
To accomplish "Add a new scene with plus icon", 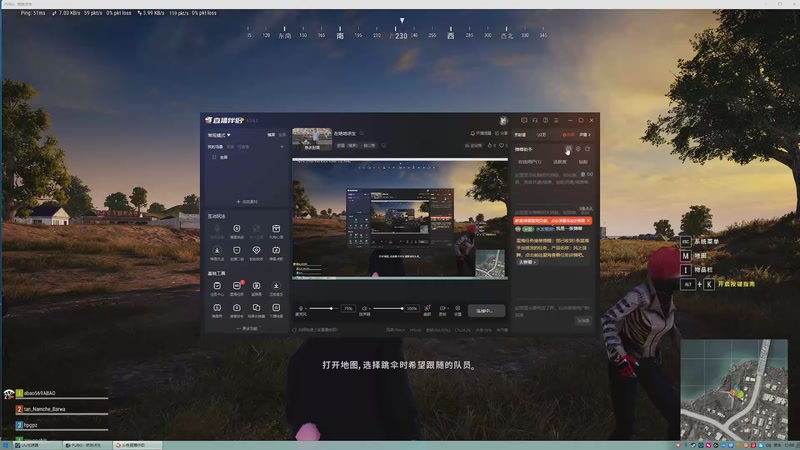I will (x=282, y=147).
